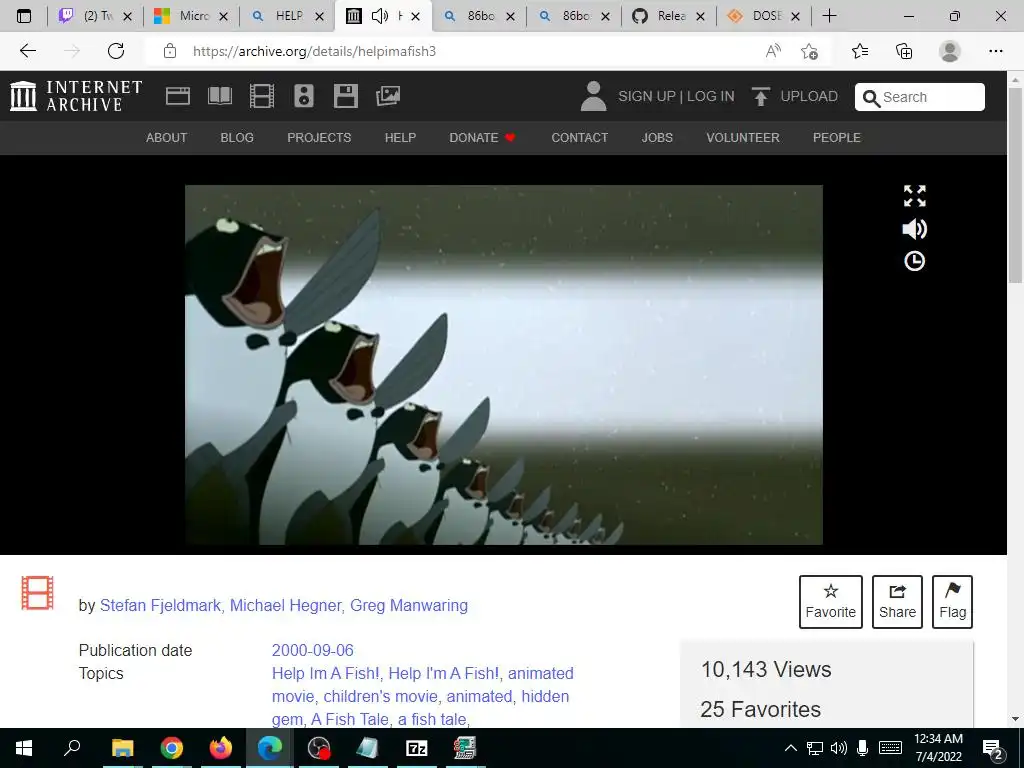This screenshot has width=1024, height=768.
Task: Click the UPLOAD link text
Action: pos(809,97)
